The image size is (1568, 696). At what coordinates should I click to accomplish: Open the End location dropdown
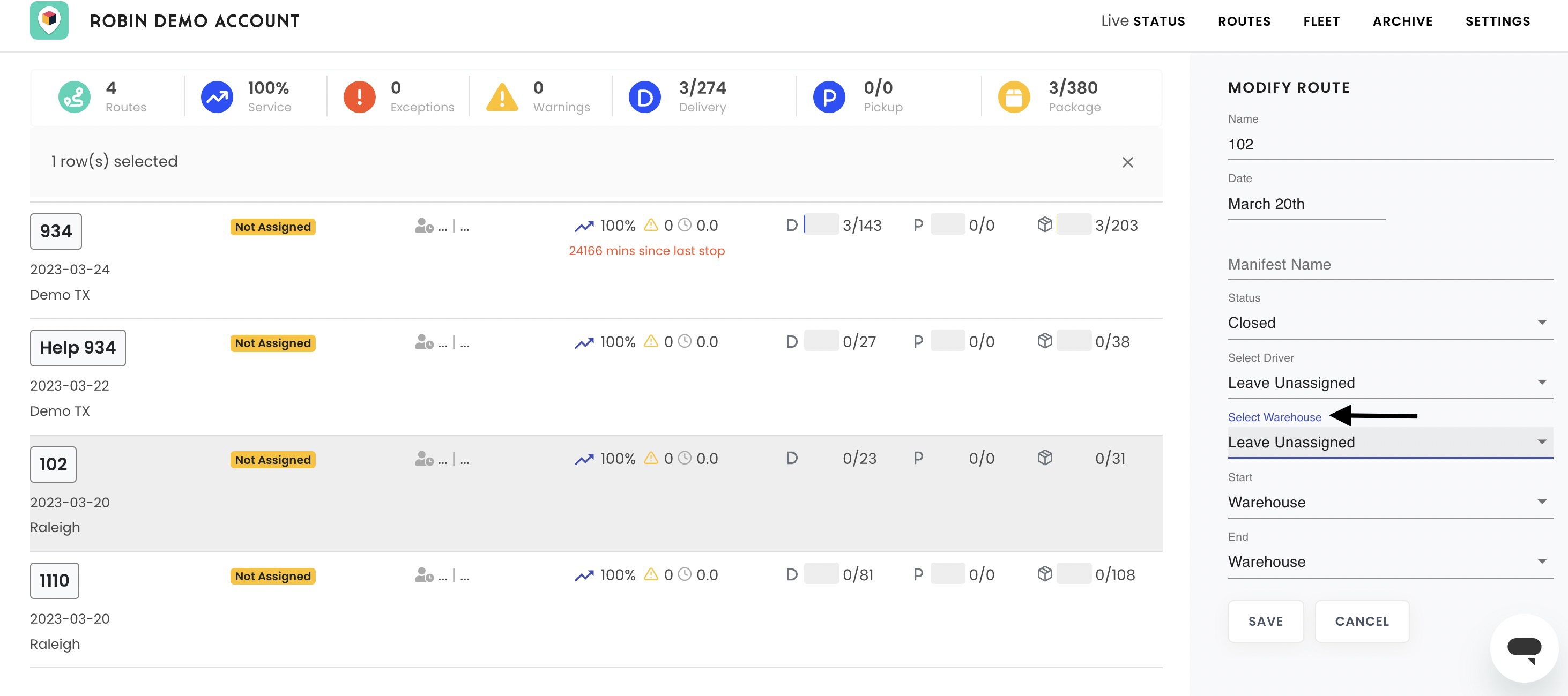tap(1389, 562)
